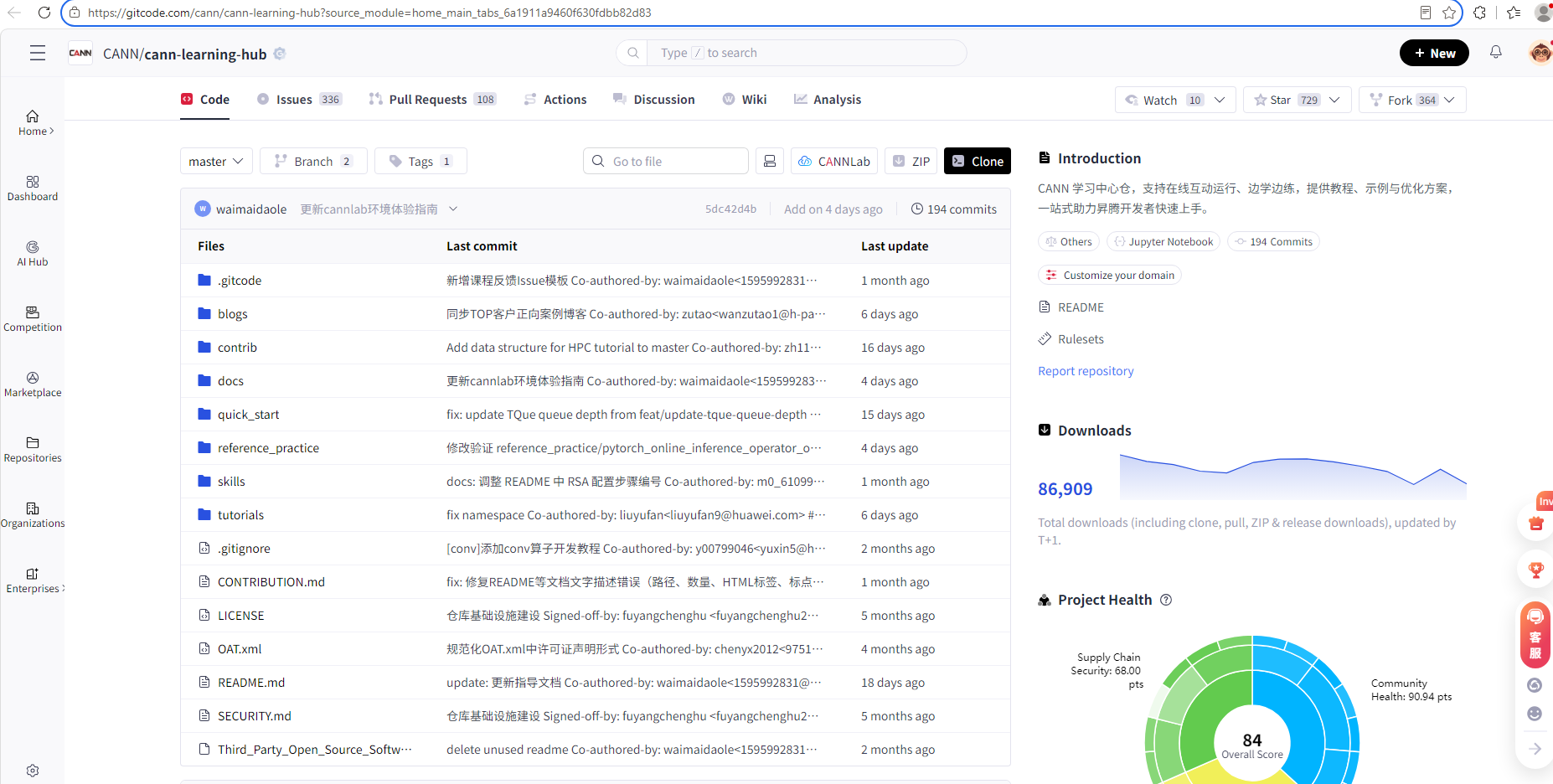Open the Pull Requests tab

[432, 99]
